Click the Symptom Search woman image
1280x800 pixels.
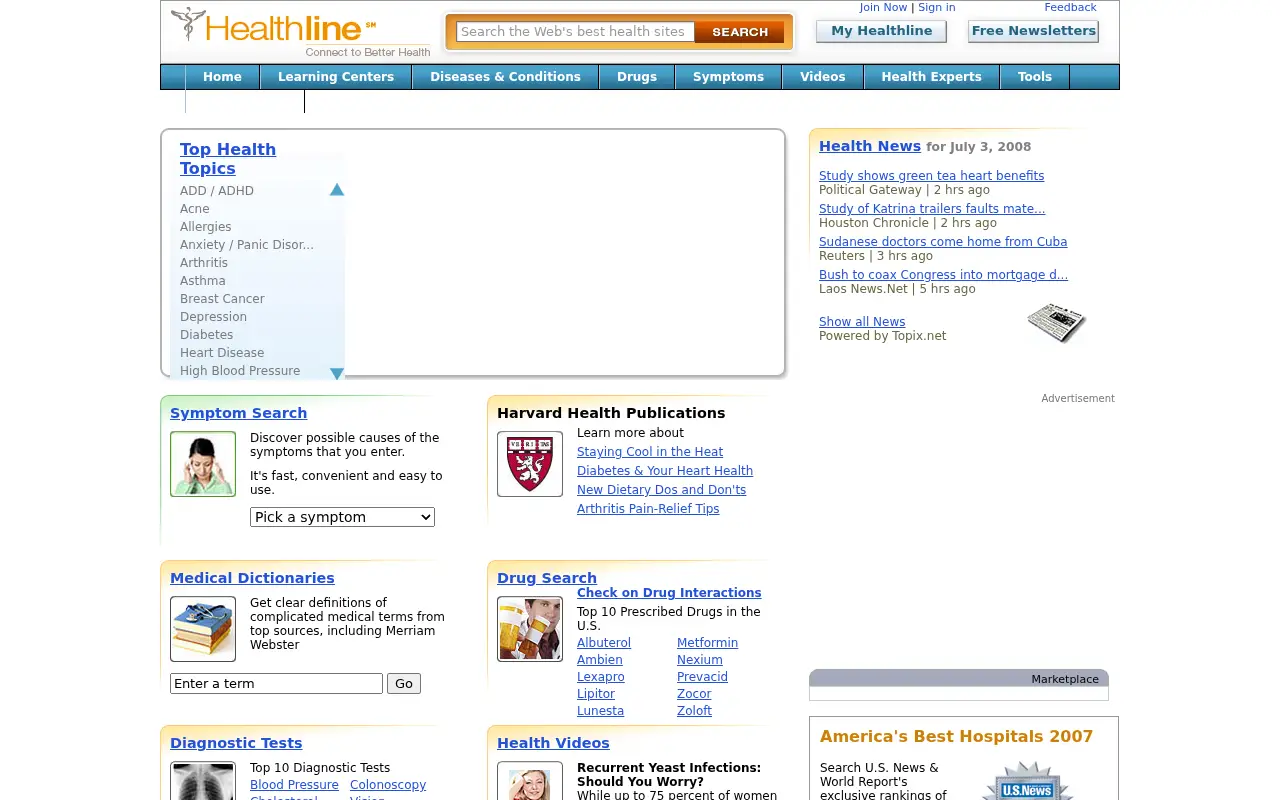pos(203,464)
